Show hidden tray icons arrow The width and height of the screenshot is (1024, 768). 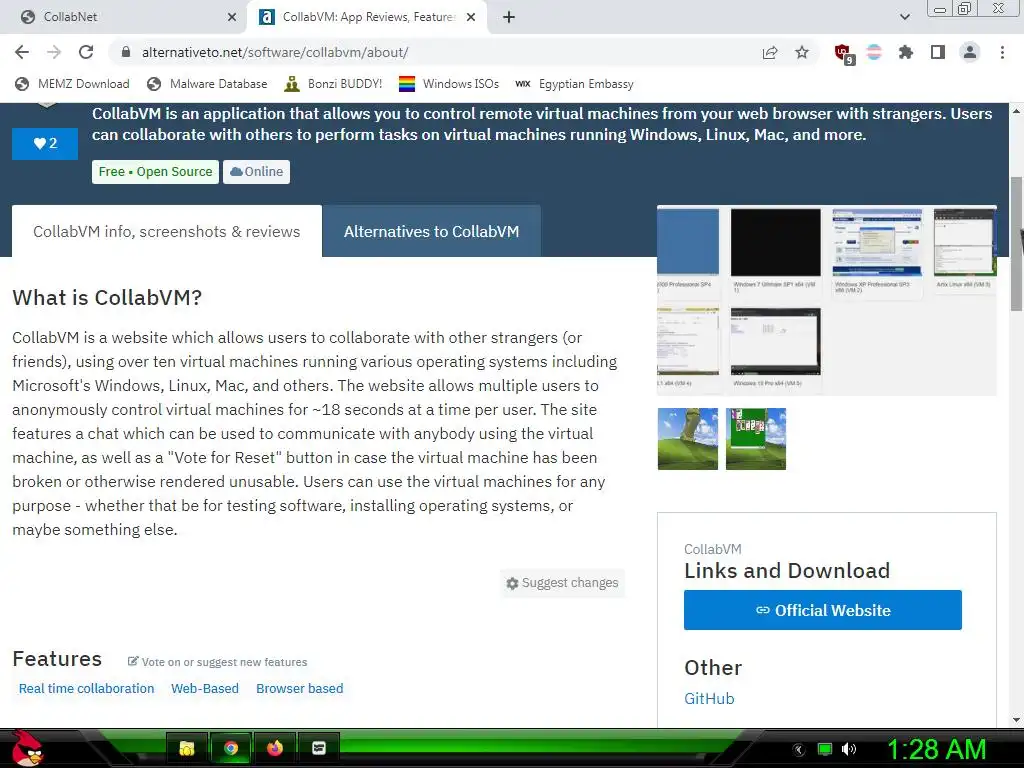pyautogui.click(x=799, y=750)
